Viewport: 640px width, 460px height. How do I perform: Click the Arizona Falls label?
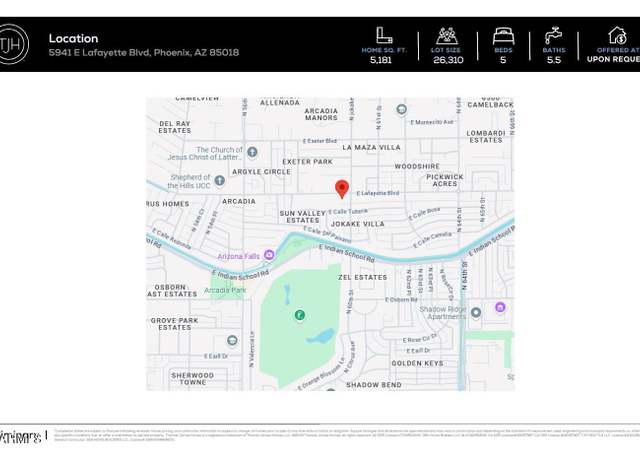click(238, 256)
